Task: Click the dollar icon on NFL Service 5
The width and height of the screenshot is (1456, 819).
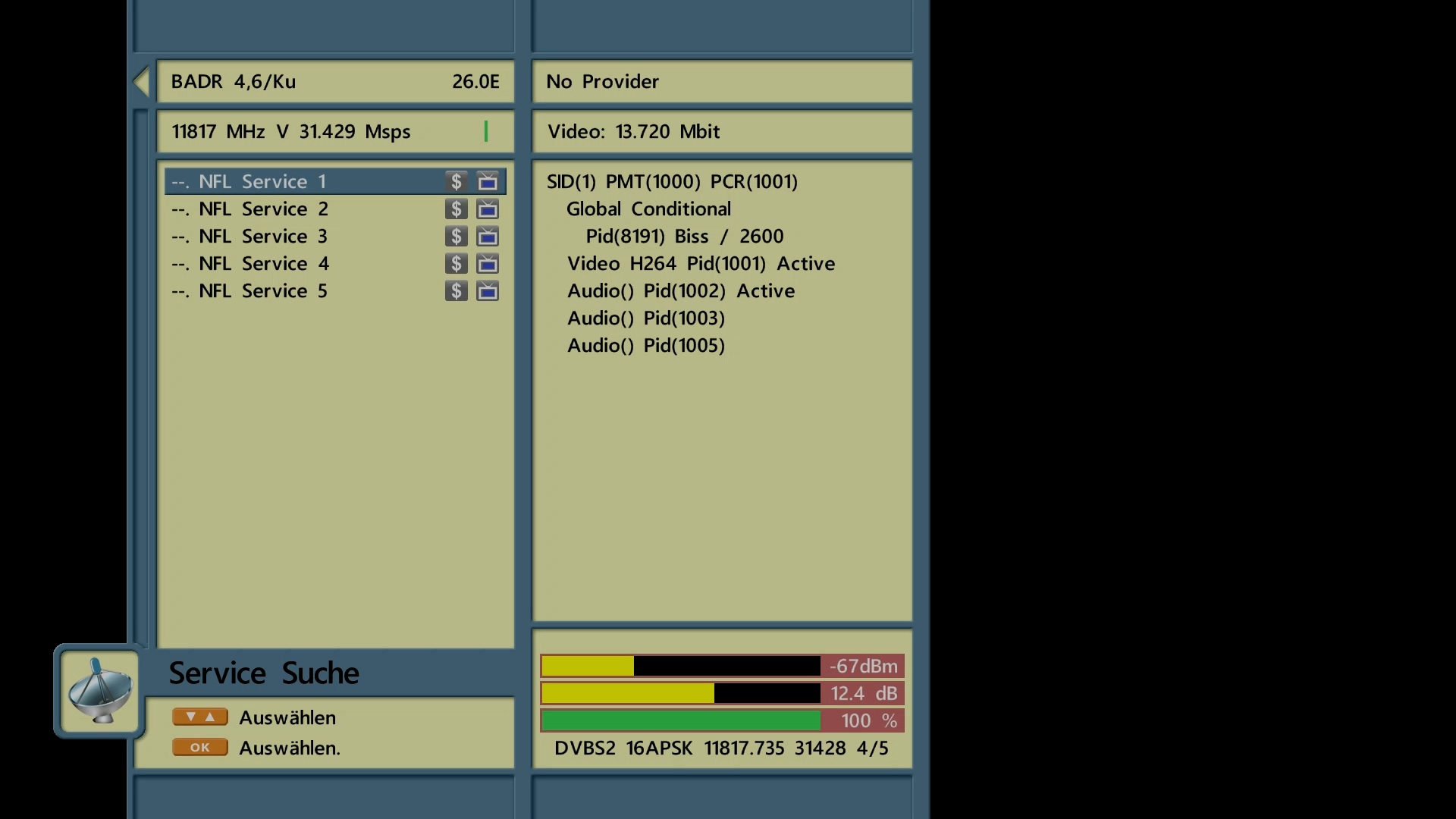Action: (456, 291)
